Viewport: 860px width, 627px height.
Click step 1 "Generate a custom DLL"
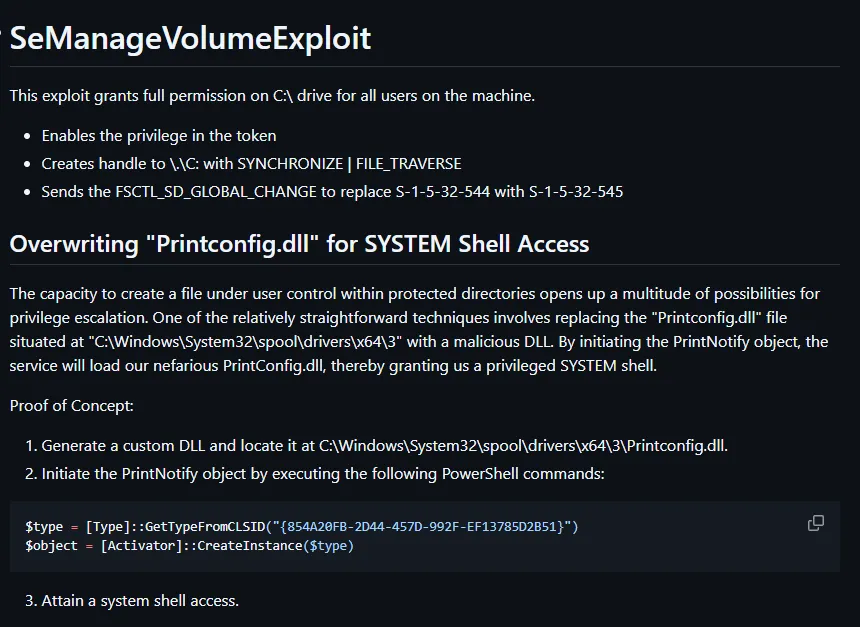pos(384,445)
